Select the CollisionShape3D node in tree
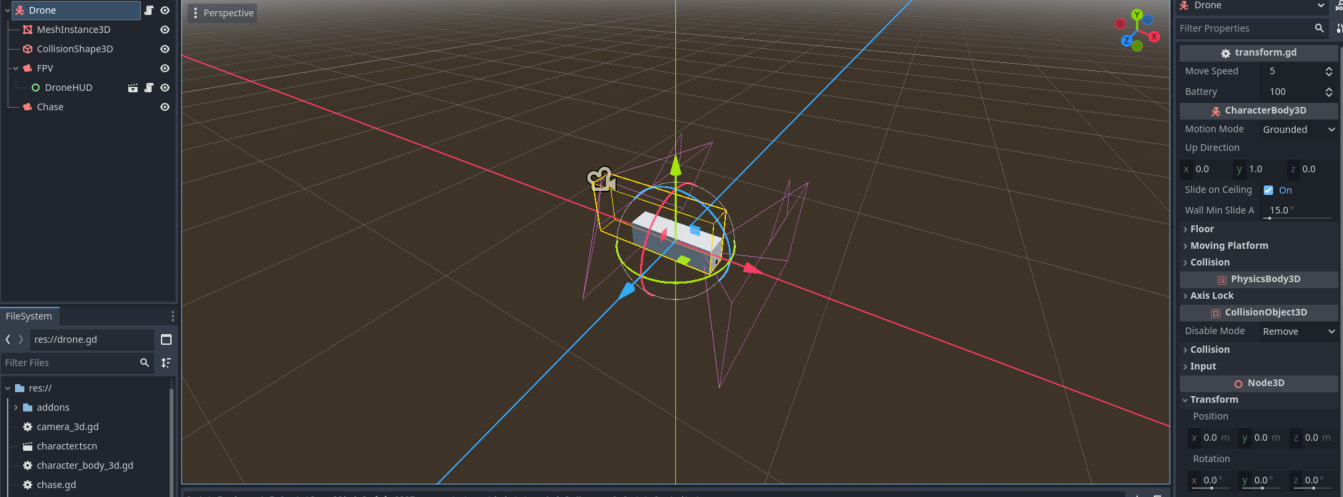The image size is (1343, 497). coord(75,49)
